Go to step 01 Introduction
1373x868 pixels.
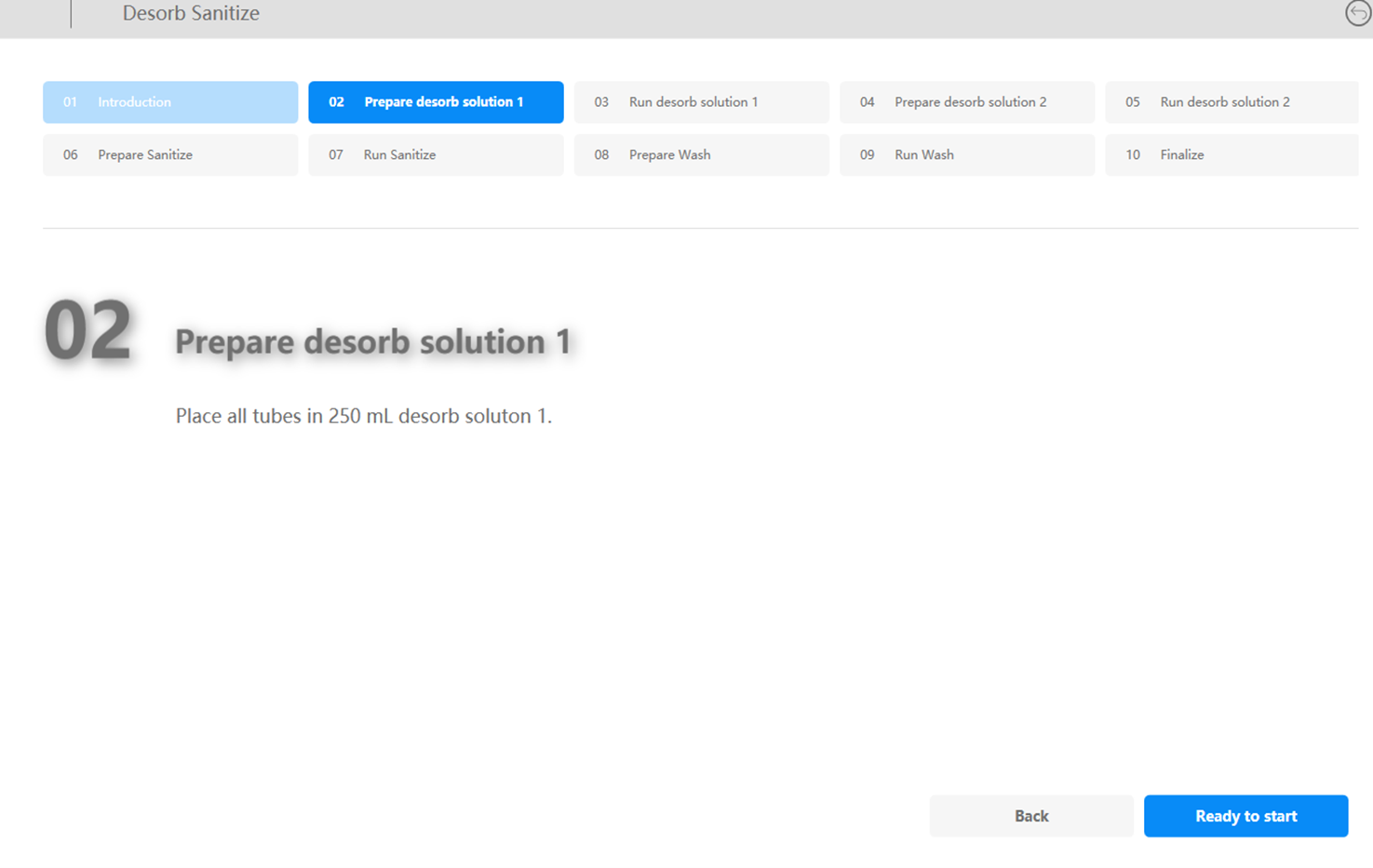point(170,102)
